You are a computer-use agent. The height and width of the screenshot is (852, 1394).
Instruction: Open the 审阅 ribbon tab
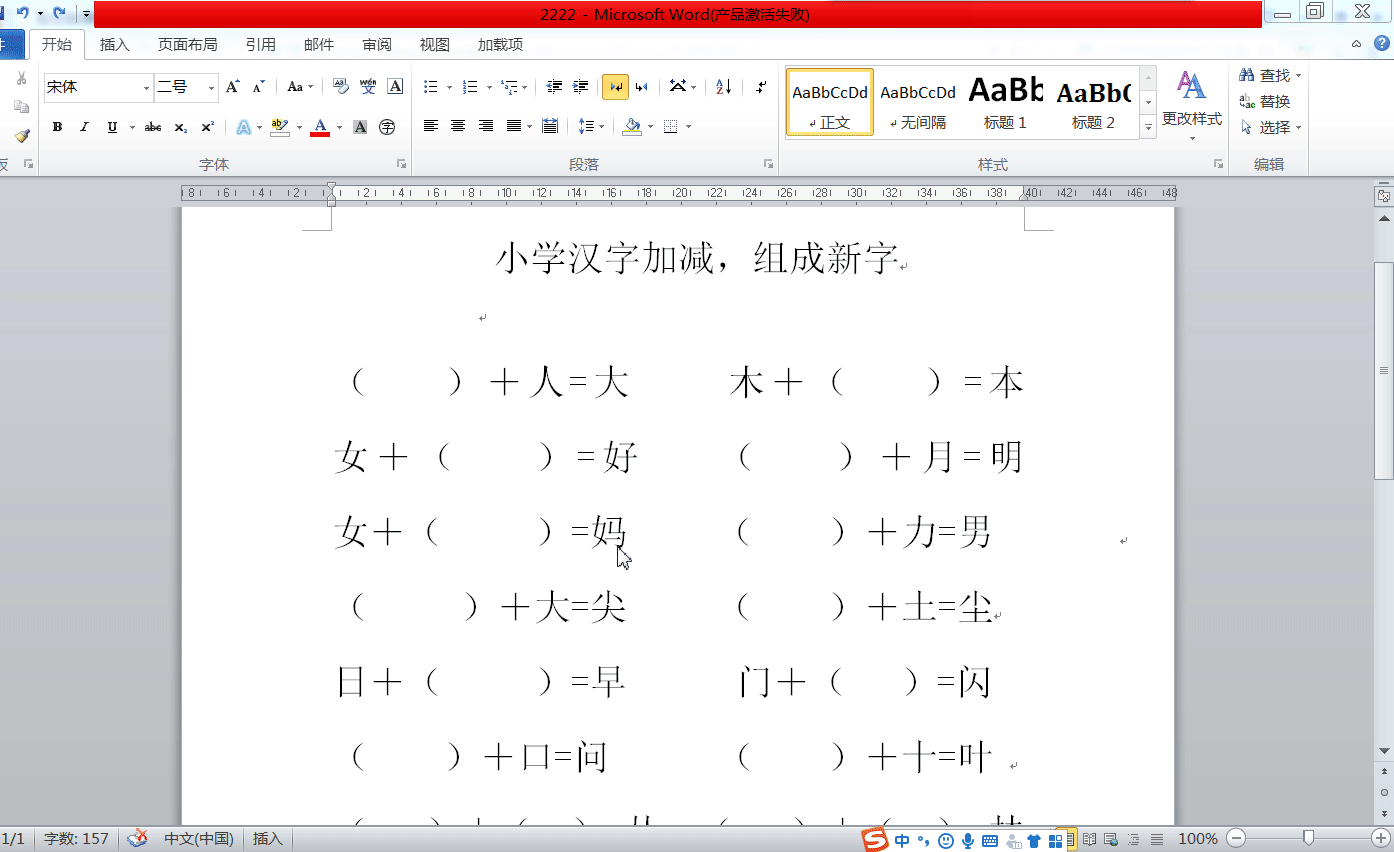(377, 44)
